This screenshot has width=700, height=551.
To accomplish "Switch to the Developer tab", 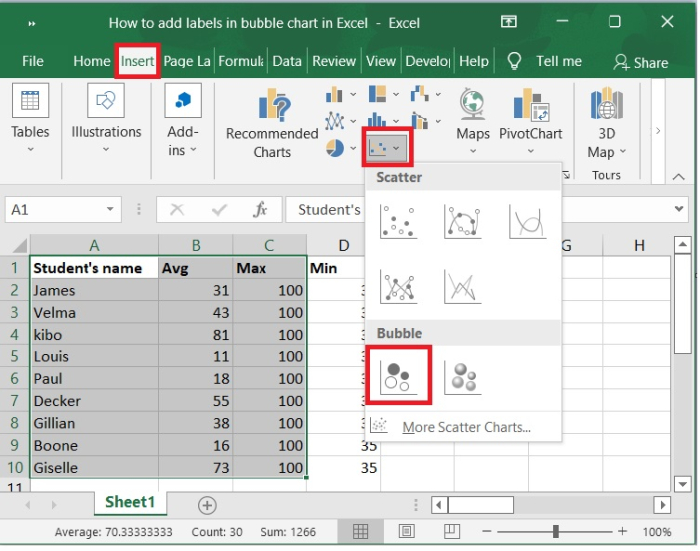I will point(427,61).
